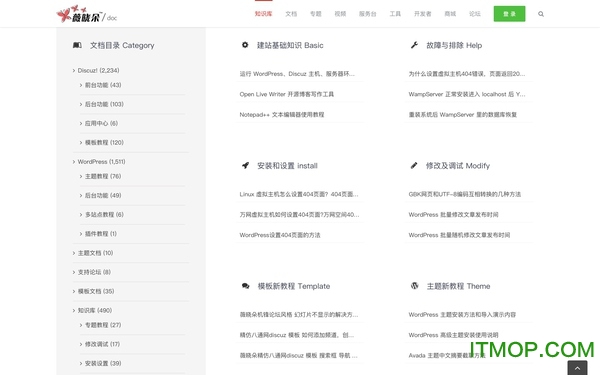Open the 专题 nav item
Image resolution: width=600 pixels, height=375 pixels.
(x=315, y=14)
